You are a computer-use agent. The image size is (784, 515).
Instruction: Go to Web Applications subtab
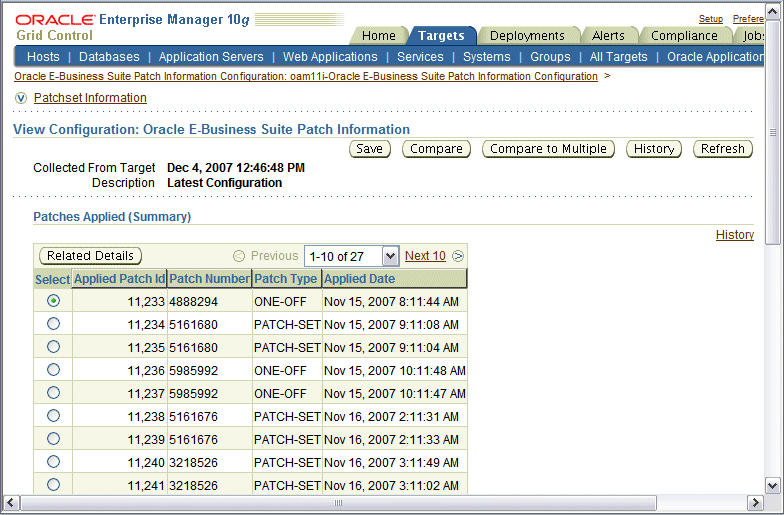click(330, 56)
